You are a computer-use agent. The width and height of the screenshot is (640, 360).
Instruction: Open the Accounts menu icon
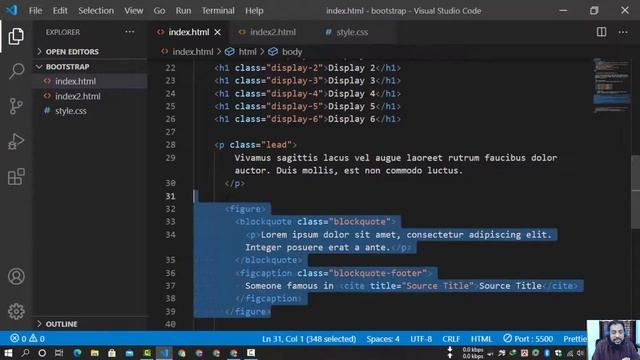coord(16,276)
